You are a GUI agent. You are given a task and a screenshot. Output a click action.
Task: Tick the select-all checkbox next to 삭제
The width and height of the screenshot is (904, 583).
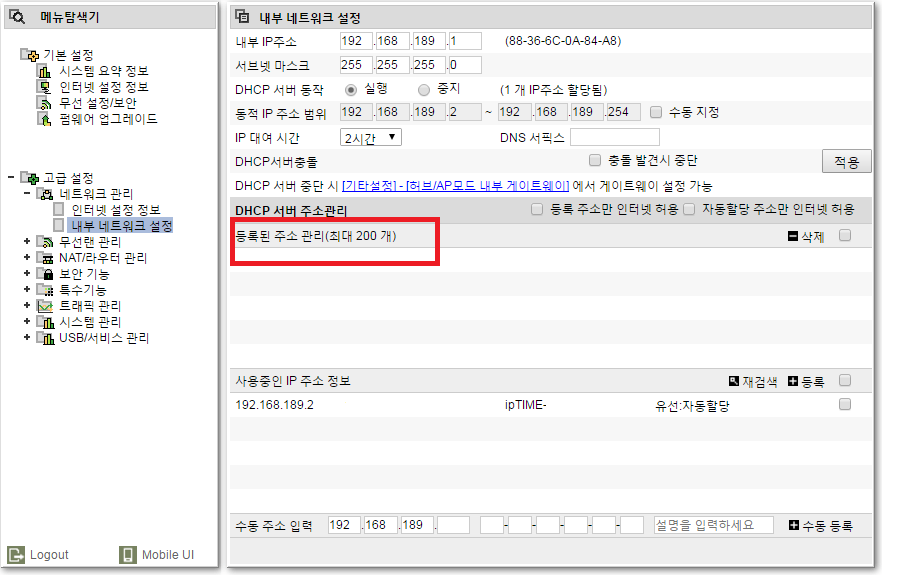(845, 235)
